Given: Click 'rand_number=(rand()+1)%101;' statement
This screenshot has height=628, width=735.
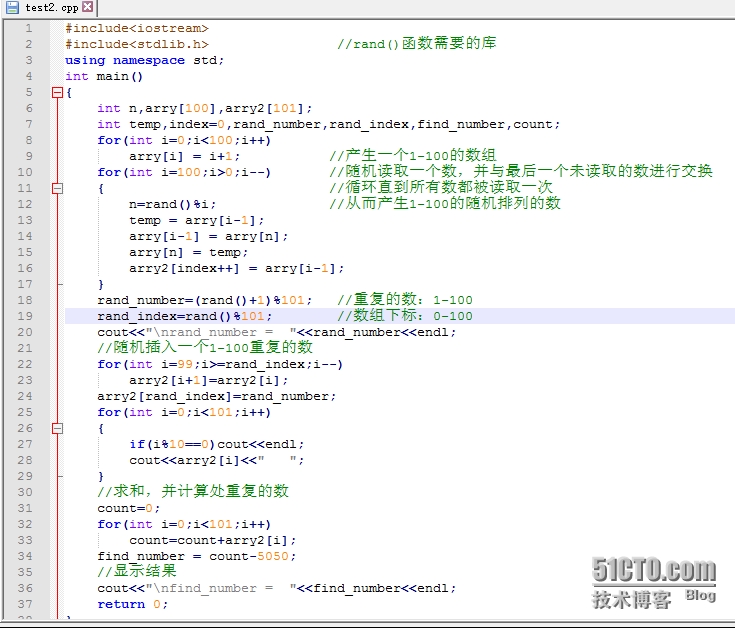Looking at the screenshot, I should (x=205, y=300).
